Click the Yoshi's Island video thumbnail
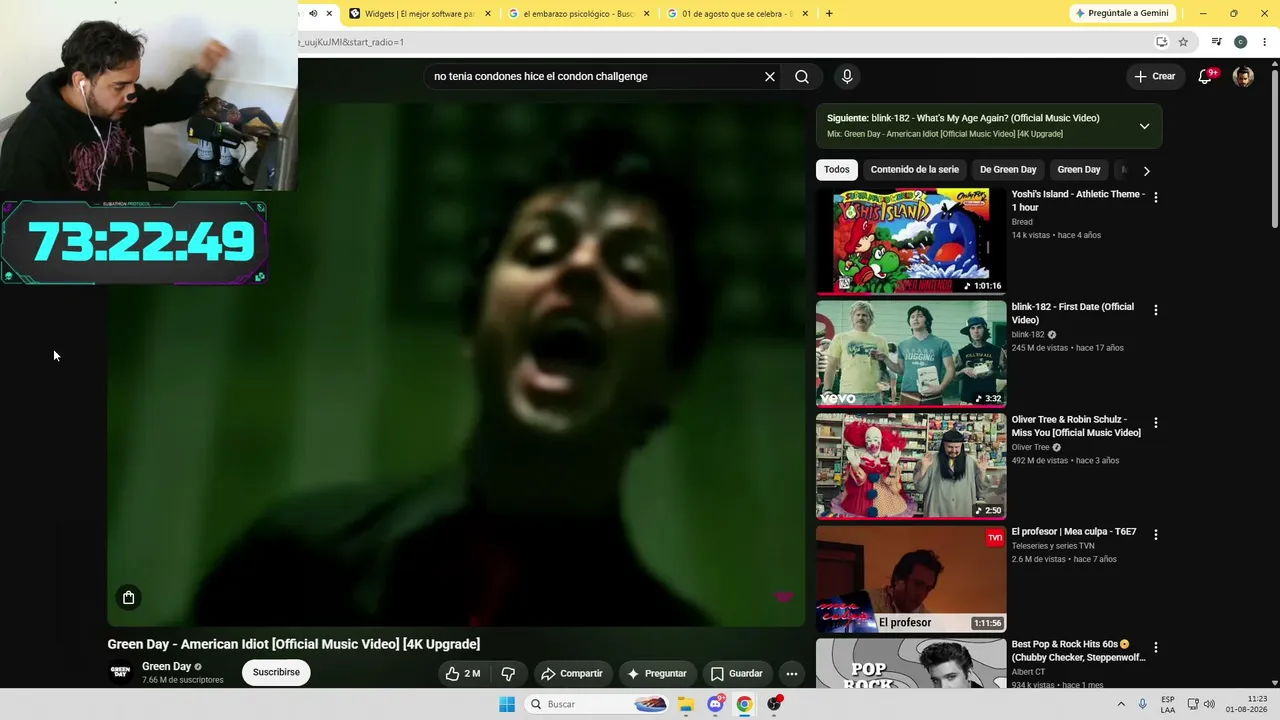 coord(911,241)
